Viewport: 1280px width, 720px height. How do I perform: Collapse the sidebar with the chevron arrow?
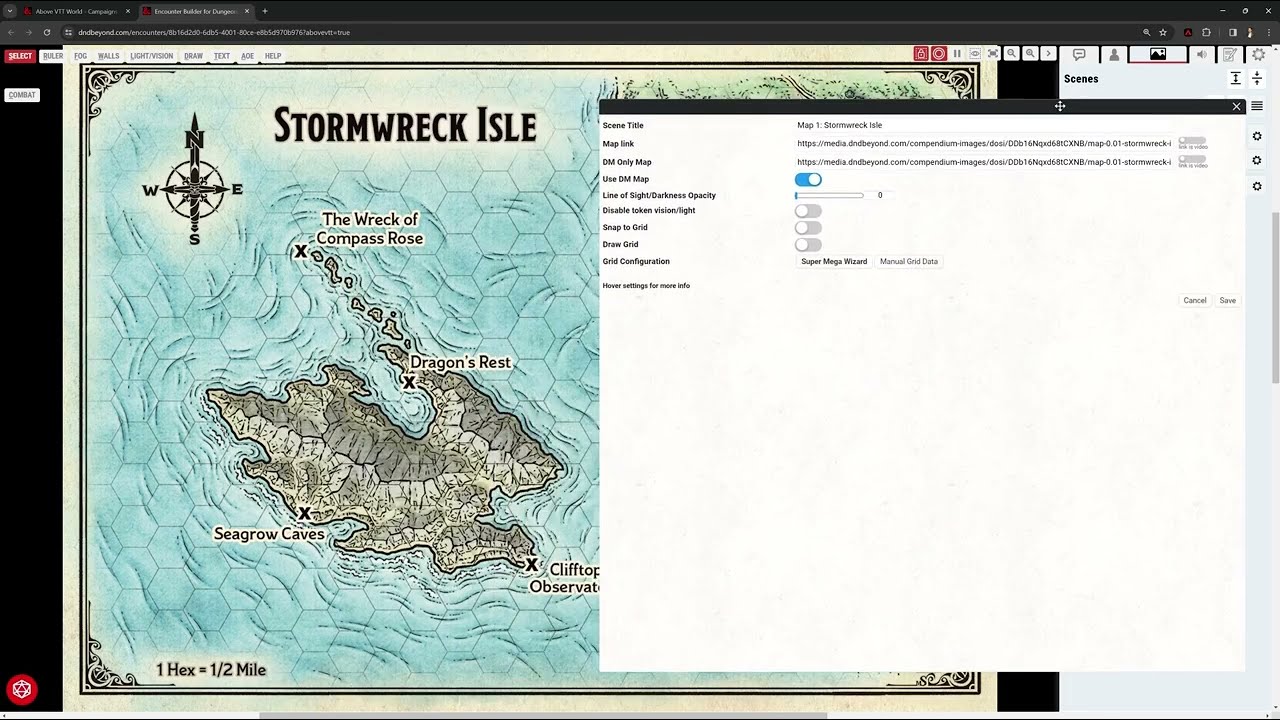(1048, 54)
